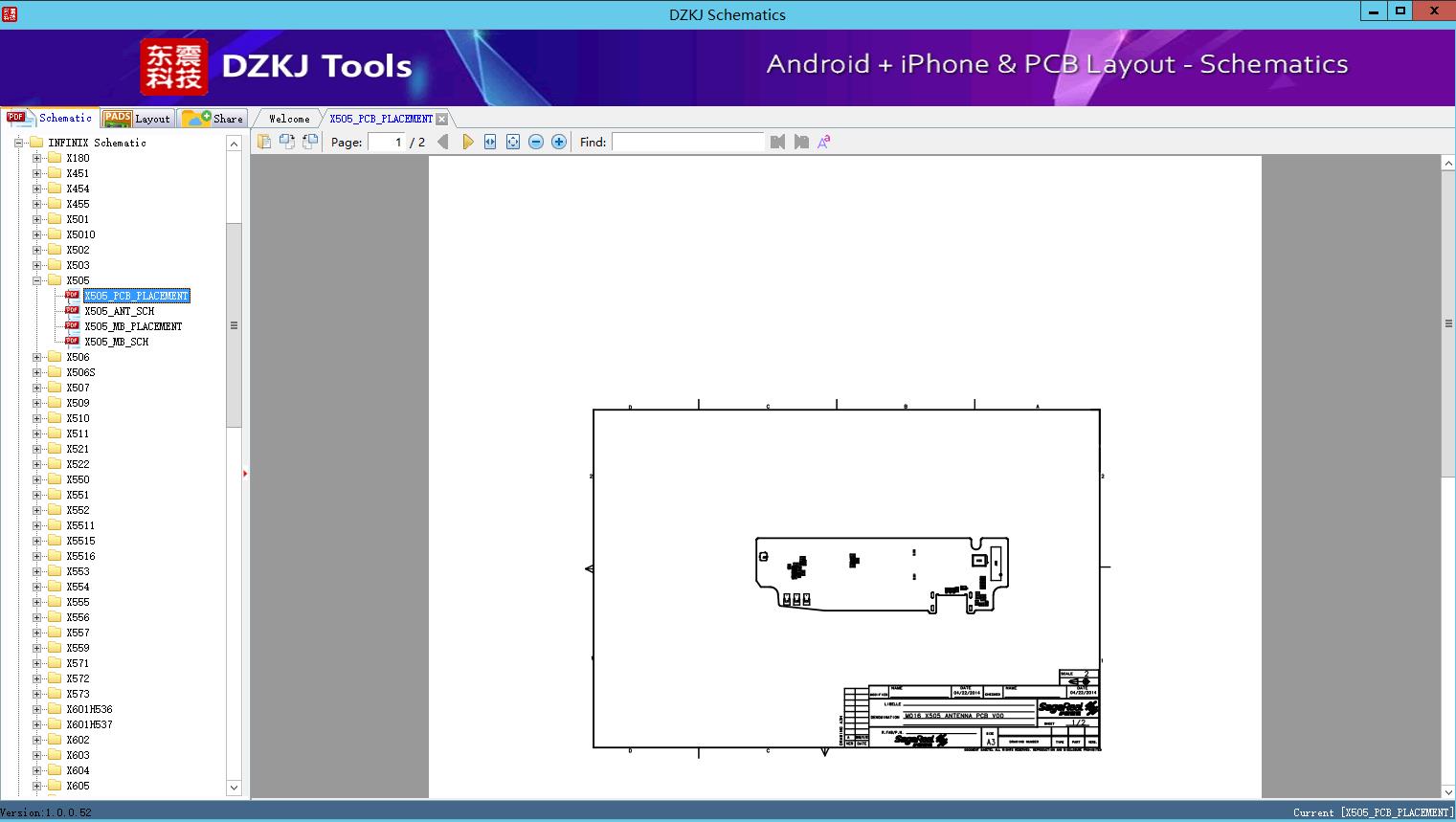Screen dimensions: 1456x822
Task: Expand the X510 folder
Action: click(36, 418)
